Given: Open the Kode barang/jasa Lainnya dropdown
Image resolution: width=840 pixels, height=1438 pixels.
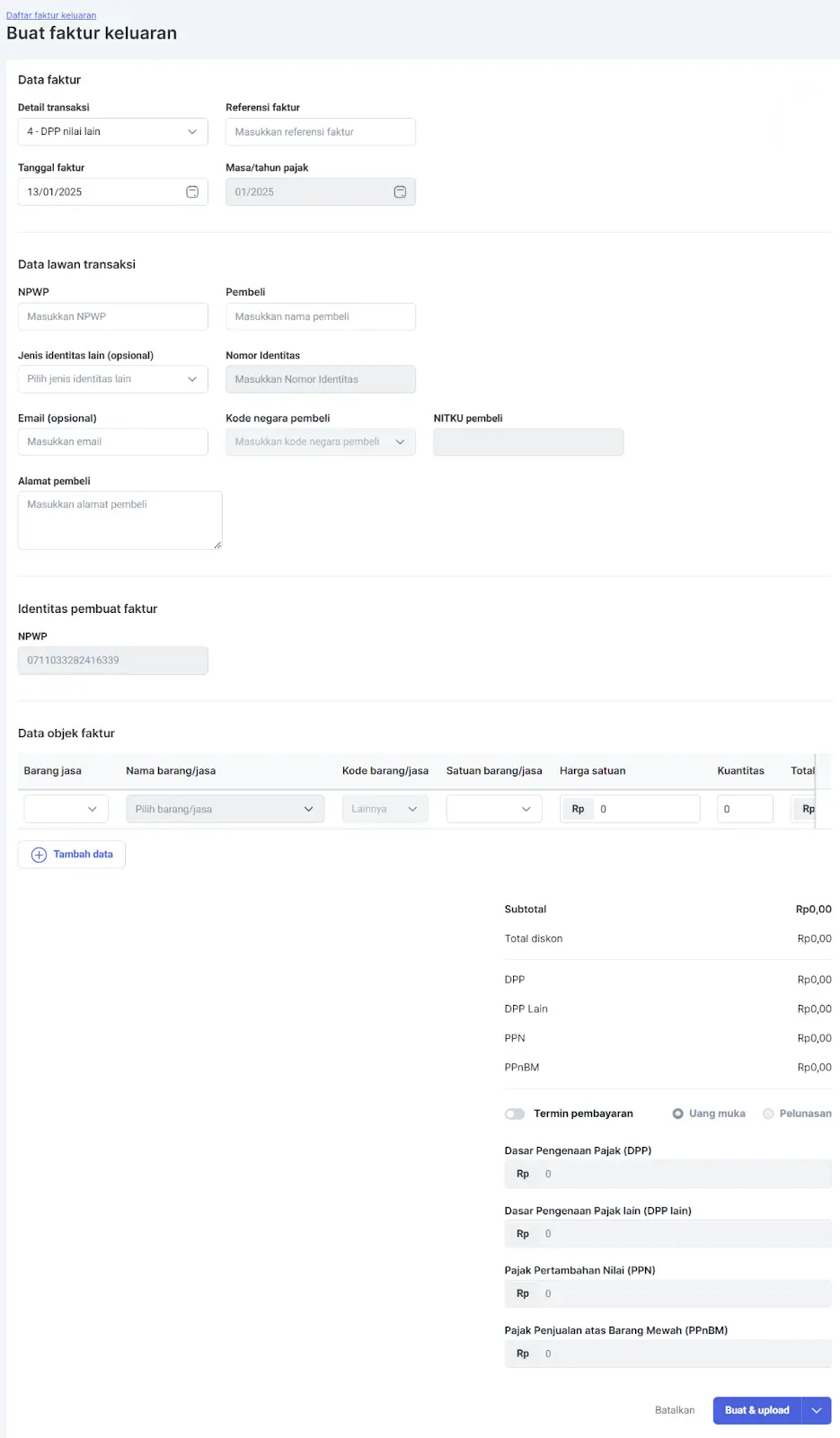Looking at the screenshot, I should click(x=385, y=809).
